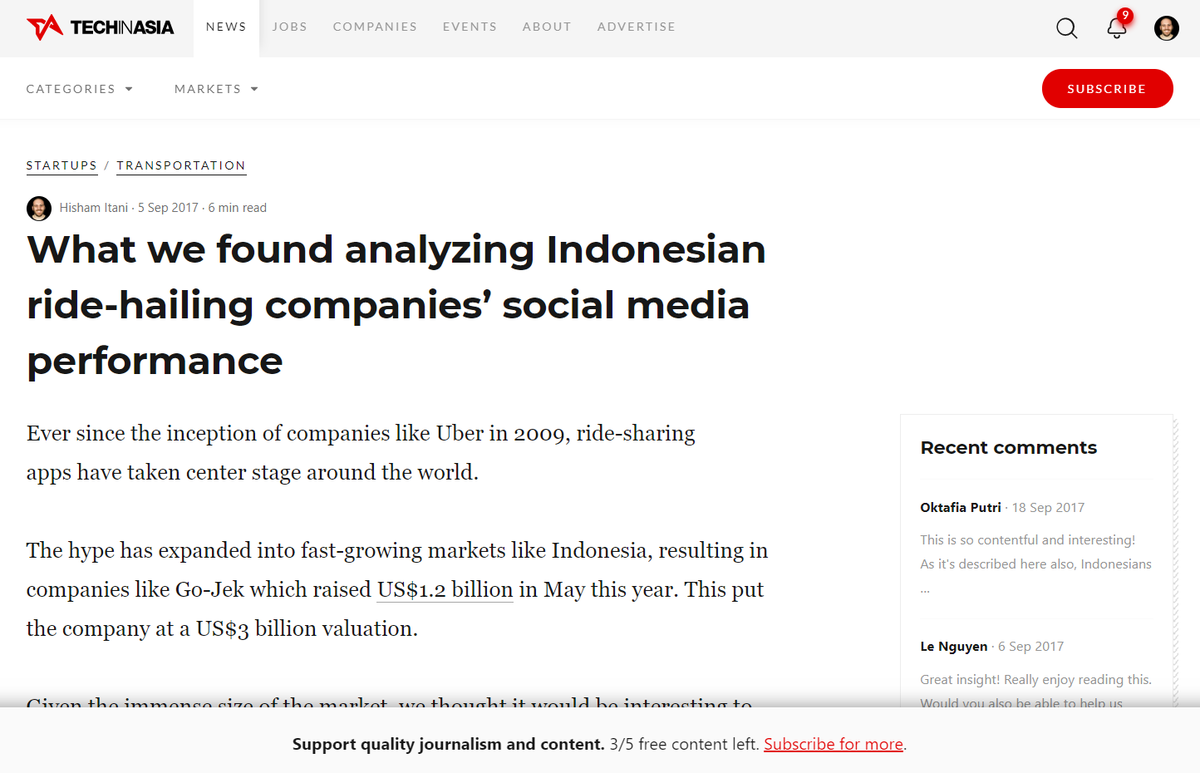Viewport: 1200px width, 773px height.
Task: Expand the Categories dropdown
Action: tap(79, 89)
